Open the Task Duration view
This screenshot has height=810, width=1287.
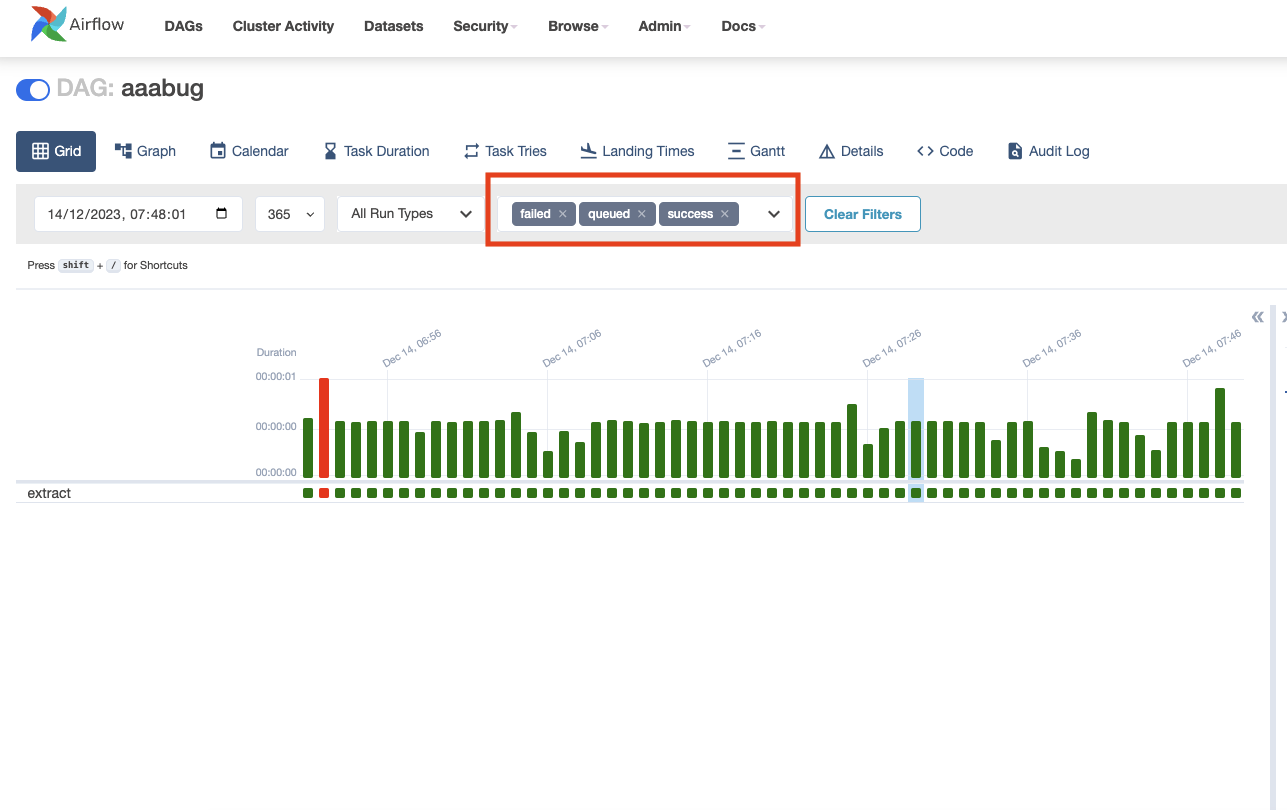tap(376, 151)
